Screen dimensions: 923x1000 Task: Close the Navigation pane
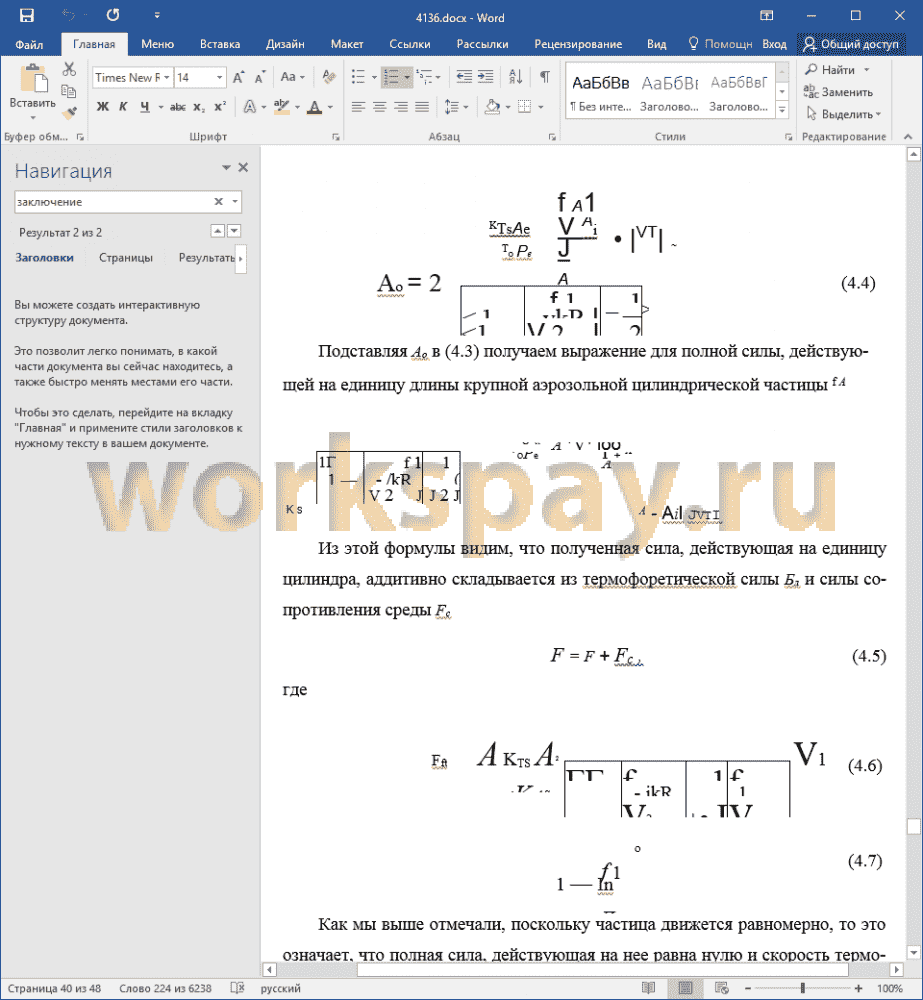243,168
